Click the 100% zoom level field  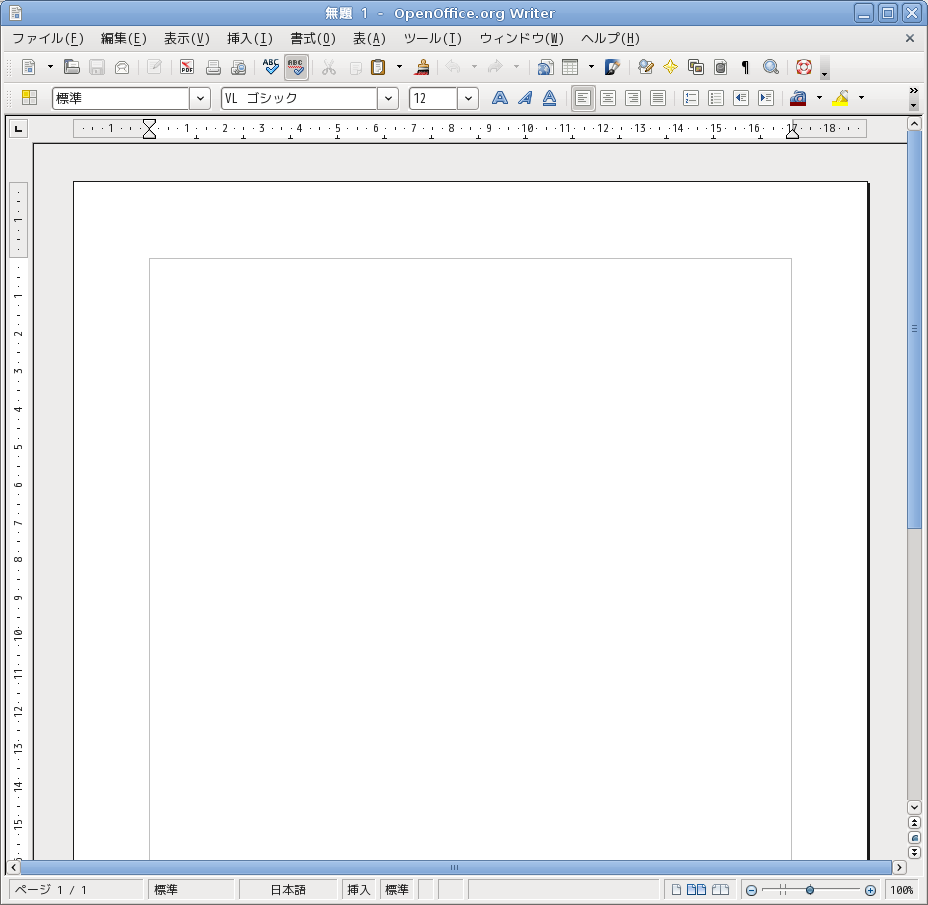[901, 890]
